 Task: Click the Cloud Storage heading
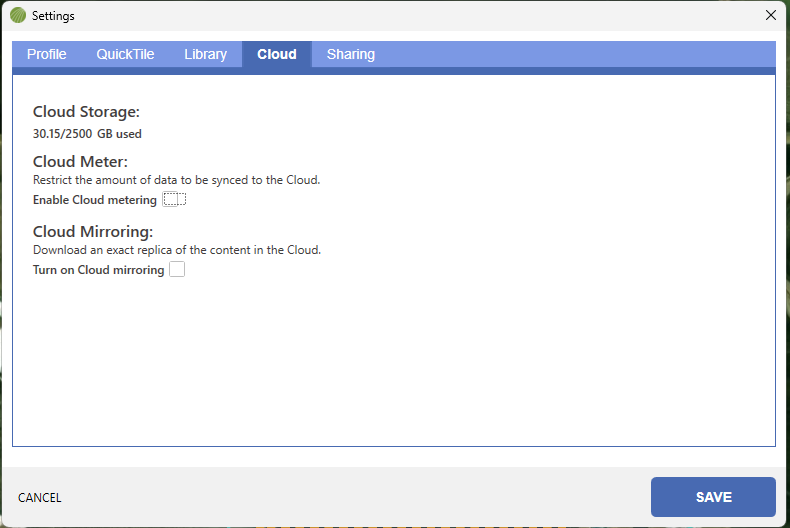(x=86, y=112)
